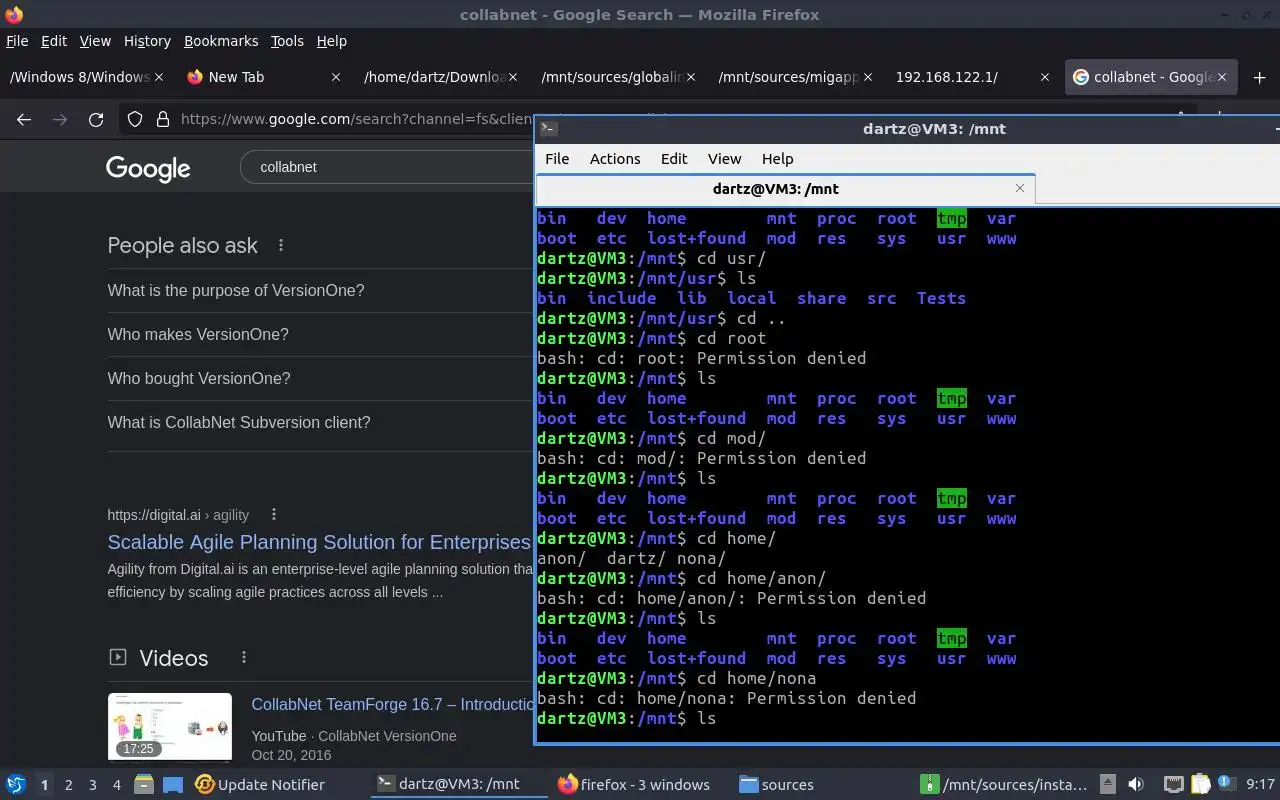1280x800 pixels.
Task: Open the volume control tray icon
Action: tap(1136, 784)
